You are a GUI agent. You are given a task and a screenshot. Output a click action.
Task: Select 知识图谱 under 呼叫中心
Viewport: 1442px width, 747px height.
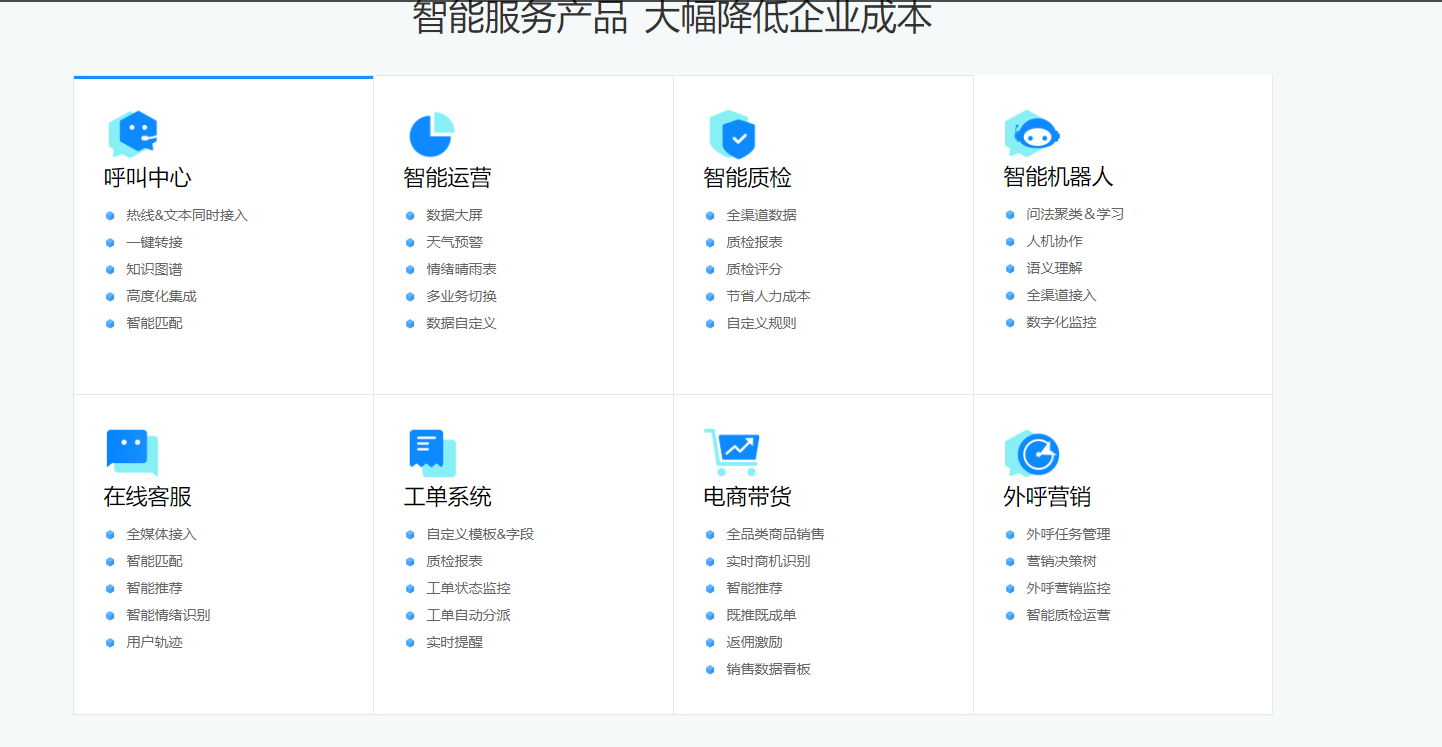pyautogui.click(x=154, y=269)
